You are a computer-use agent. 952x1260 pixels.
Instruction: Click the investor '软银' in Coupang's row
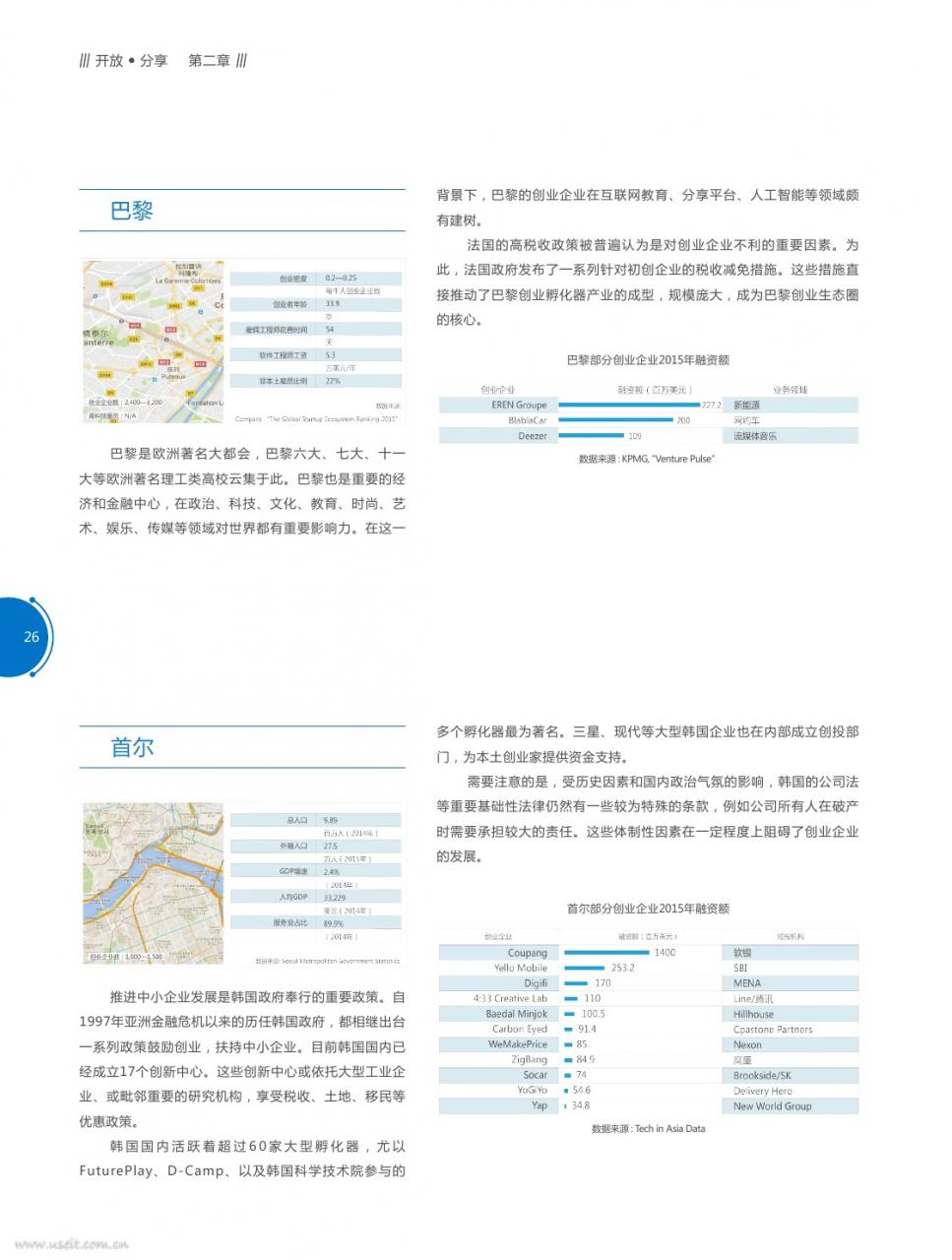tap(742, 953)
